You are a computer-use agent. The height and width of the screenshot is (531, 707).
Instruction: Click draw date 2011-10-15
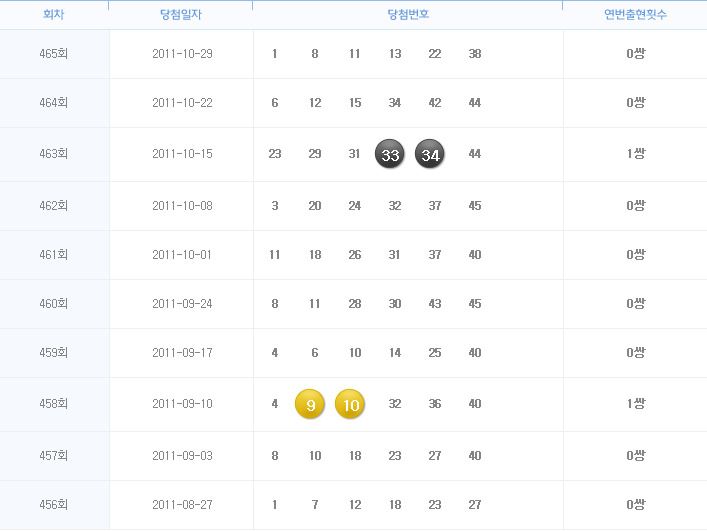[182, 154]
